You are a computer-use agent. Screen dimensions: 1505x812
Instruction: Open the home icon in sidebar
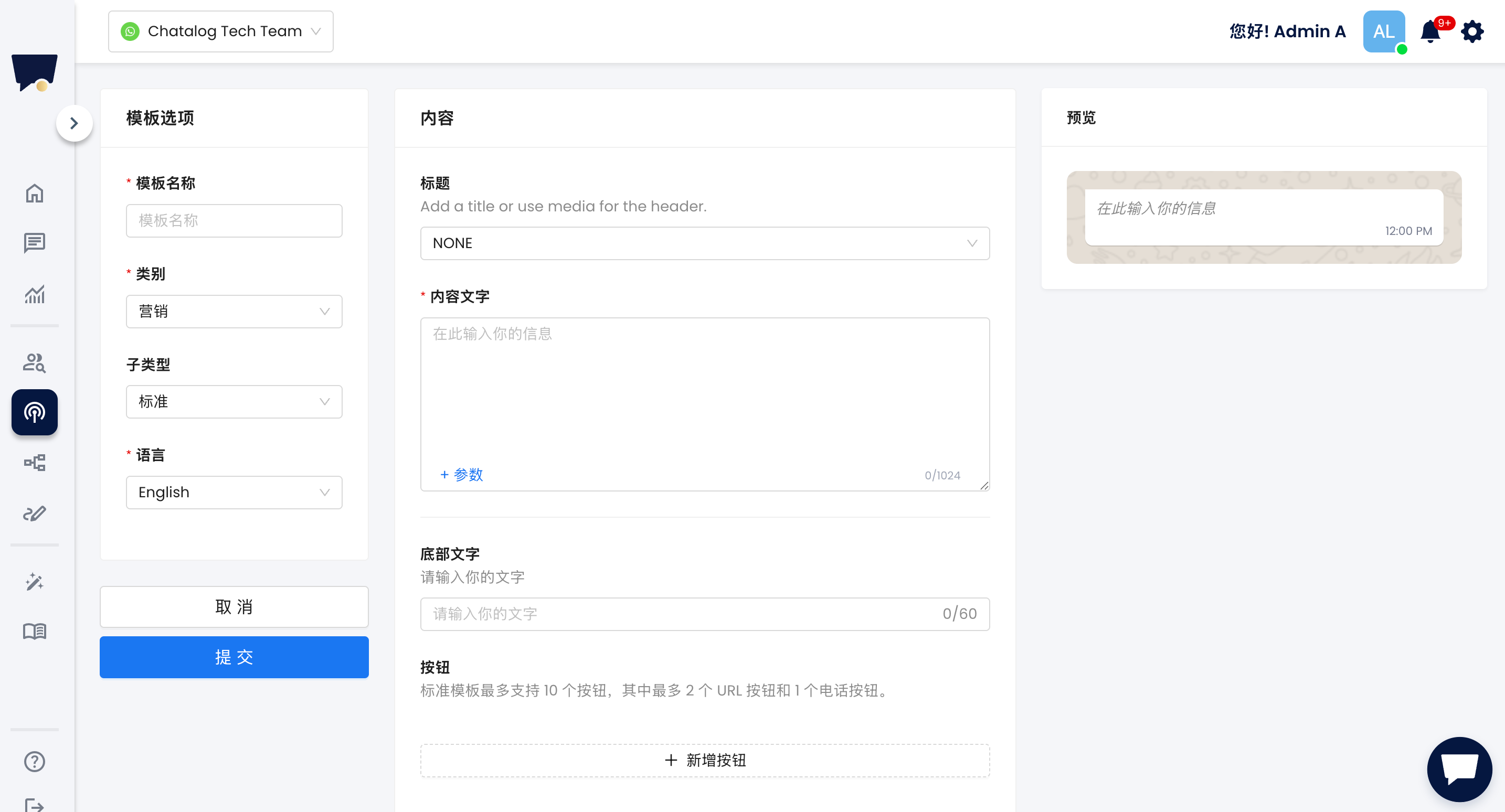click(x=35, y=194)
